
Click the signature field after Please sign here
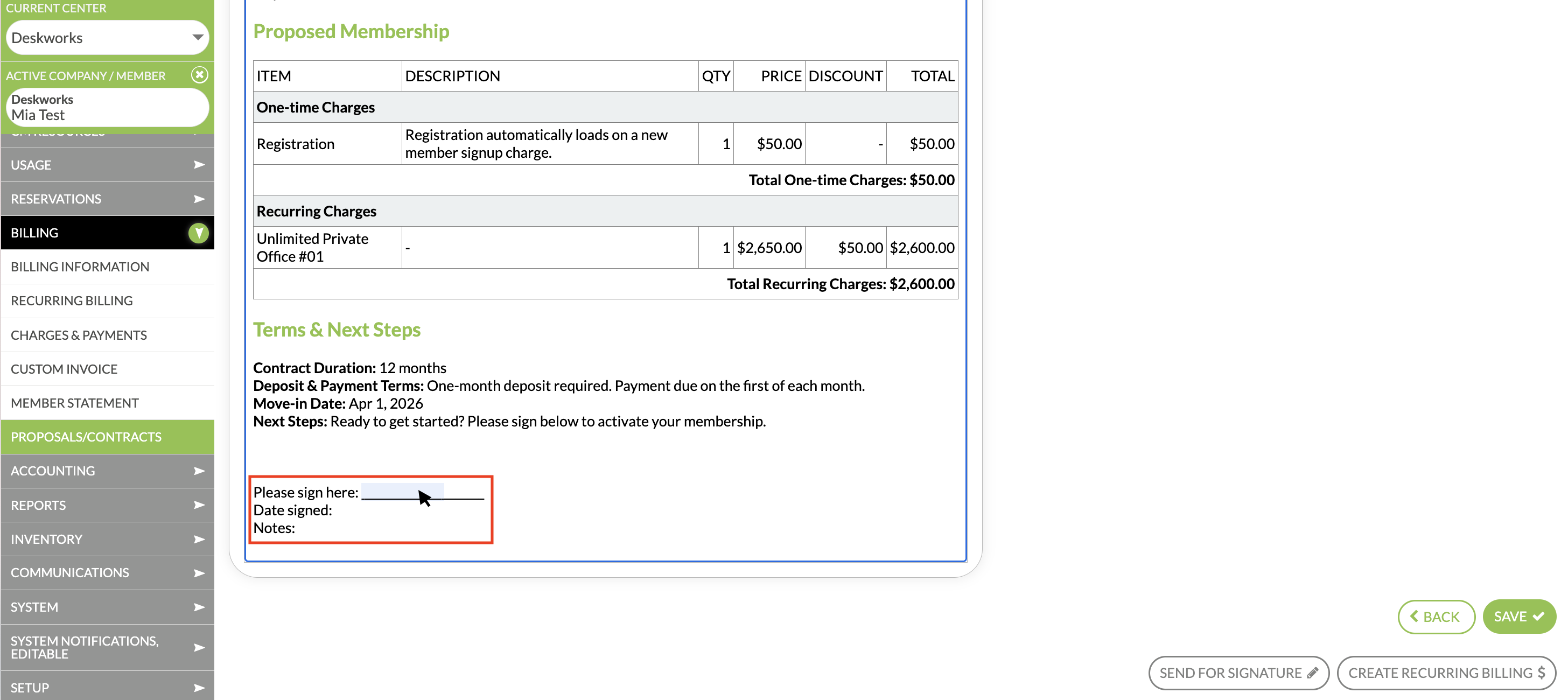coord(402,491)
